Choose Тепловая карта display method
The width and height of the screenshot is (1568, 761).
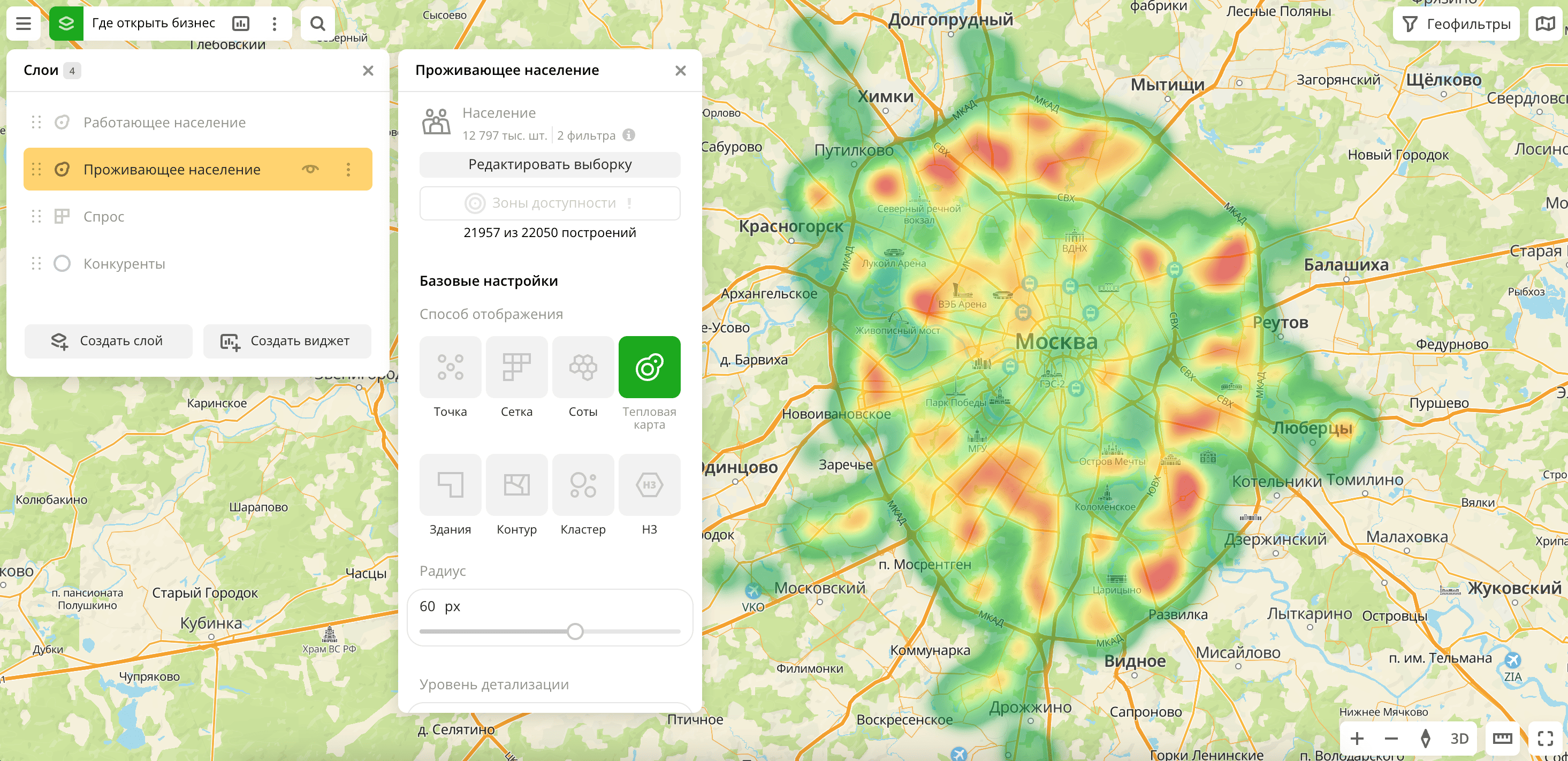[x=650, y=367]
